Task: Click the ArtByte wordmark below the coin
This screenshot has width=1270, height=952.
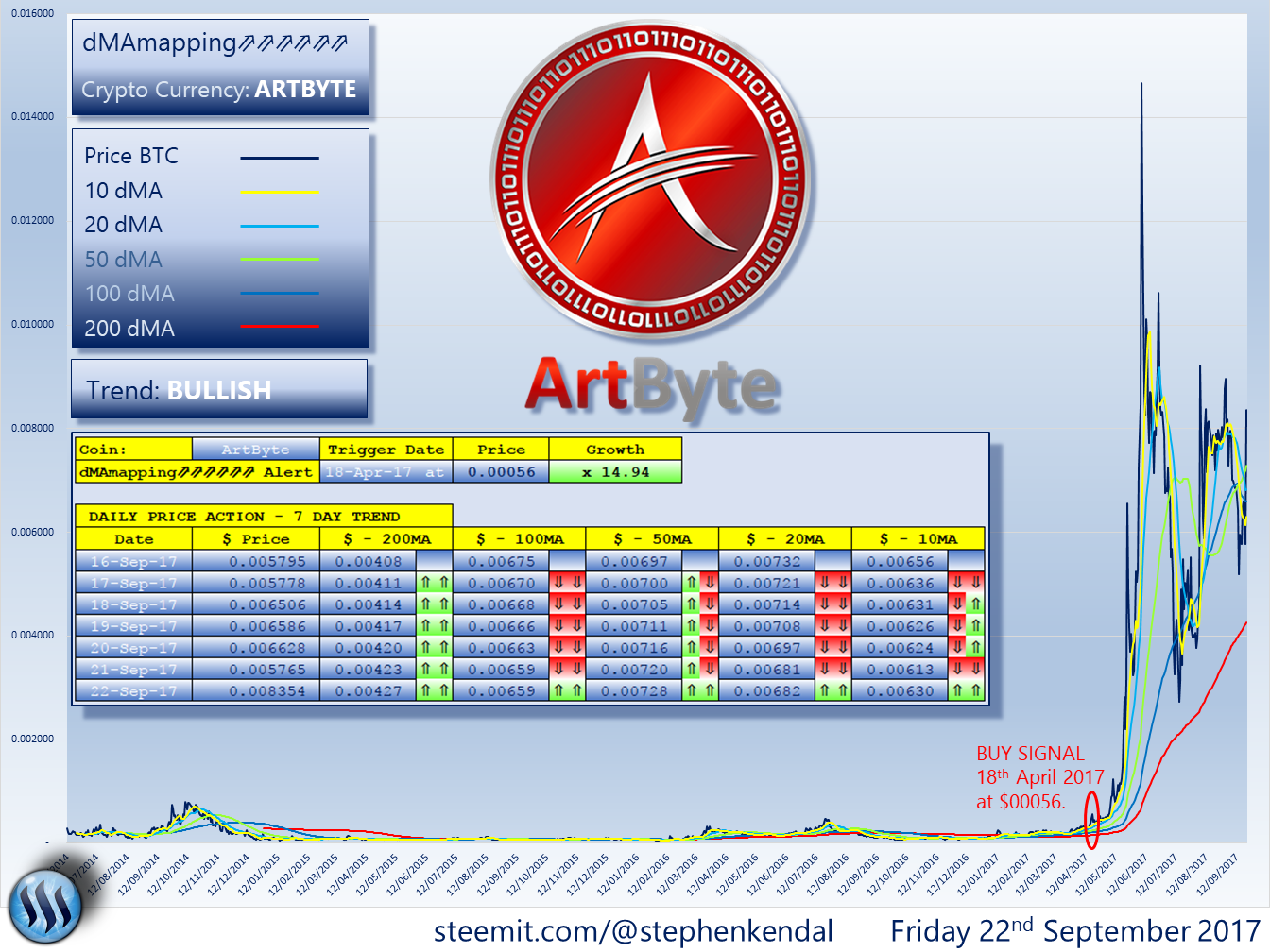Action: (652, 387)
